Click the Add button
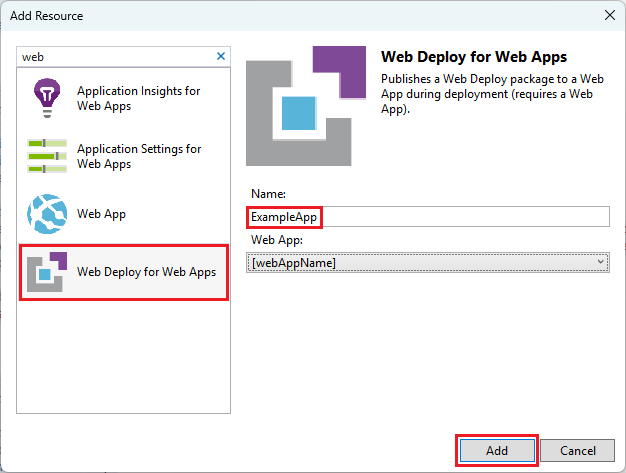Viewport: 626px width, 473px height. tap(497, 451)
